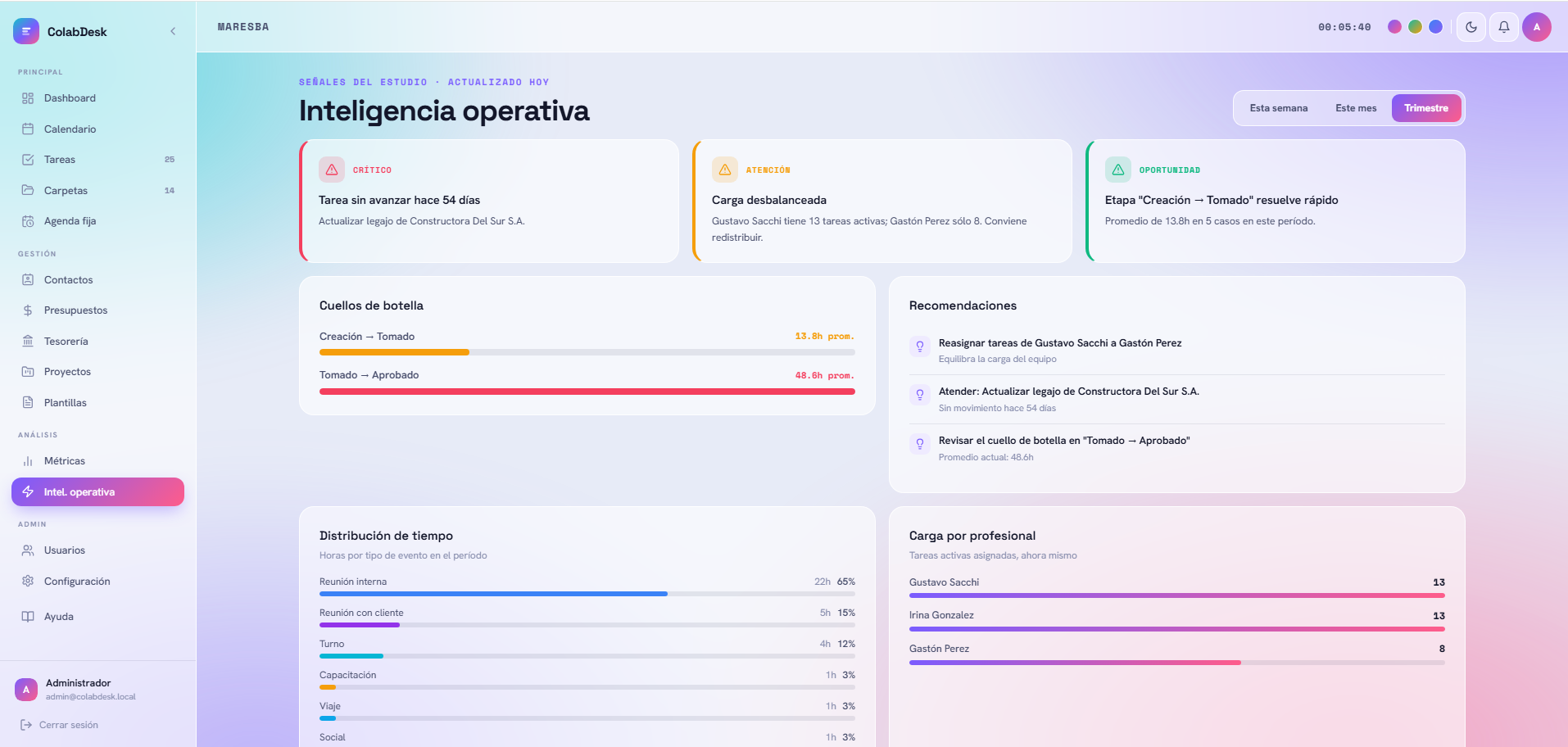Screen dimensions: 1568x747
Task: Click the Métricas bar chart icon
Action: click(x=28, y=461)
